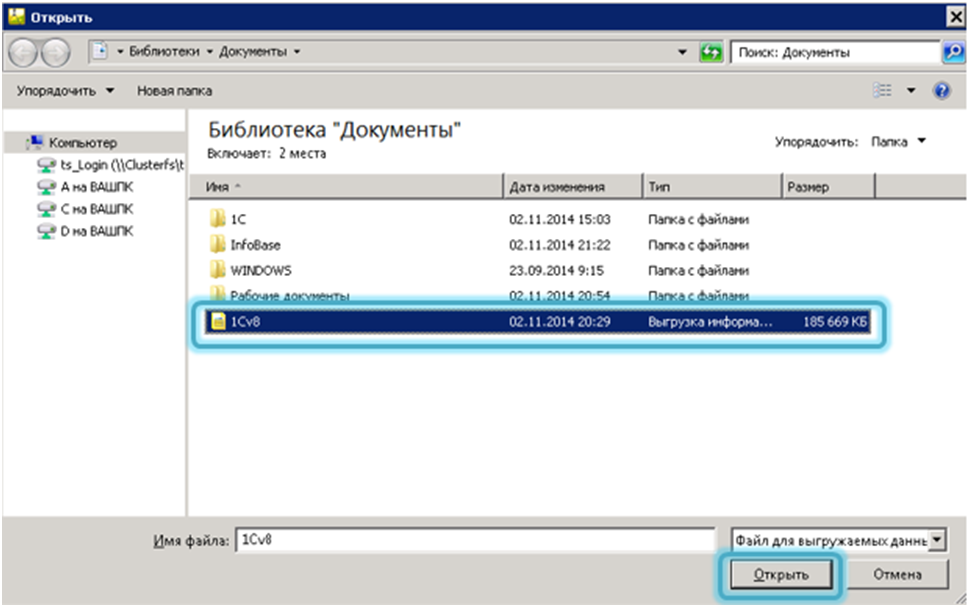Click the blue help question mark icon
970x607 pixels.
click(942, 91)
